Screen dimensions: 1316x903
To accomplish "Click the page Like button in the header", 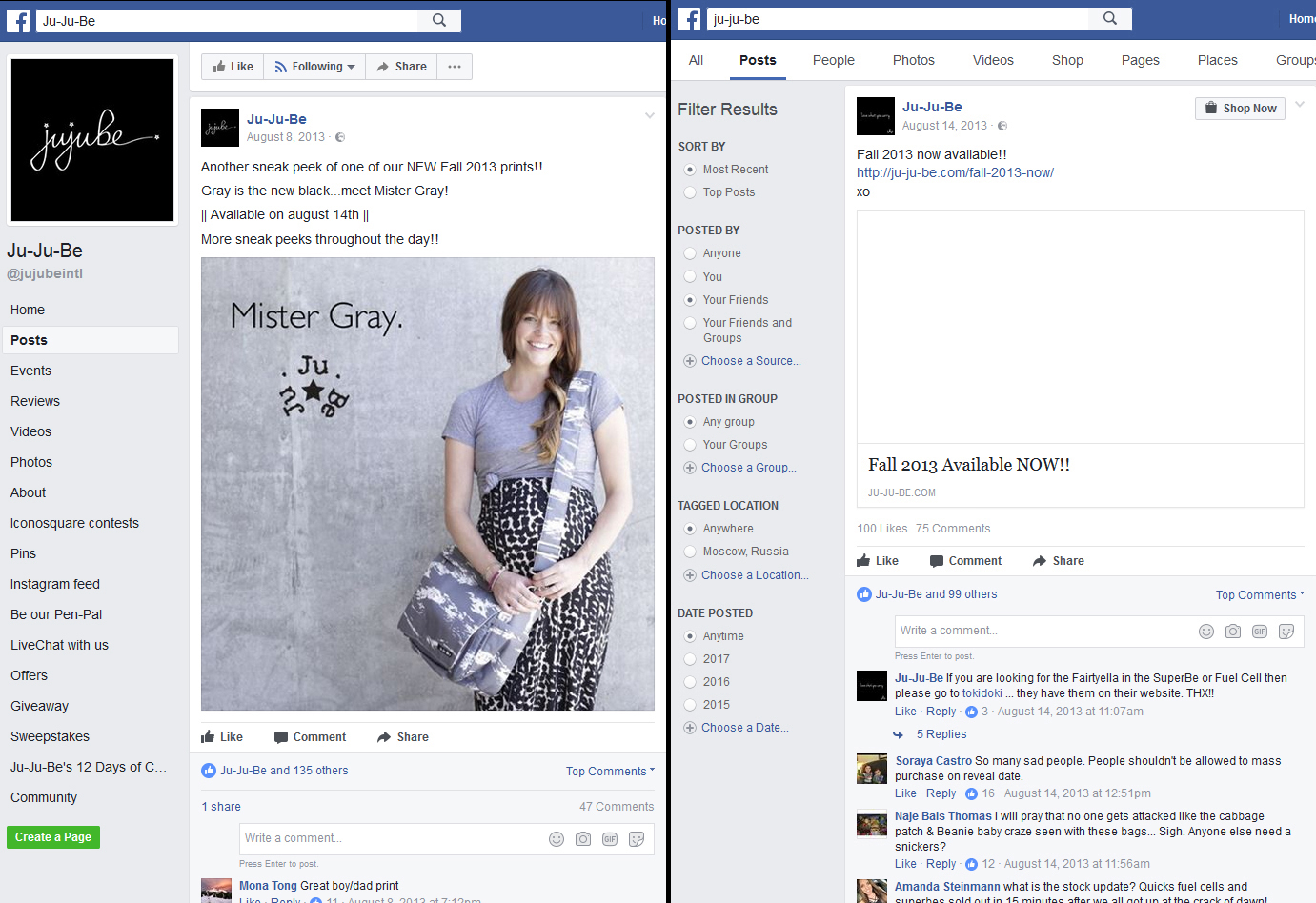I will coord(233,67).
